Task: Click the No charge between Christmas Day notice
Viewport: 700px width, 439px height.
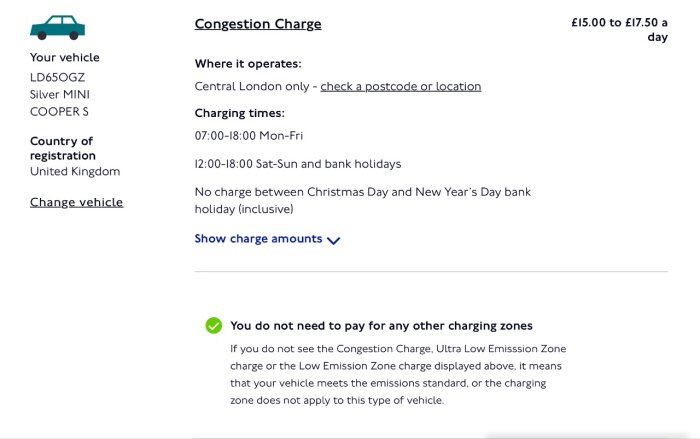Action: [362, 201]
